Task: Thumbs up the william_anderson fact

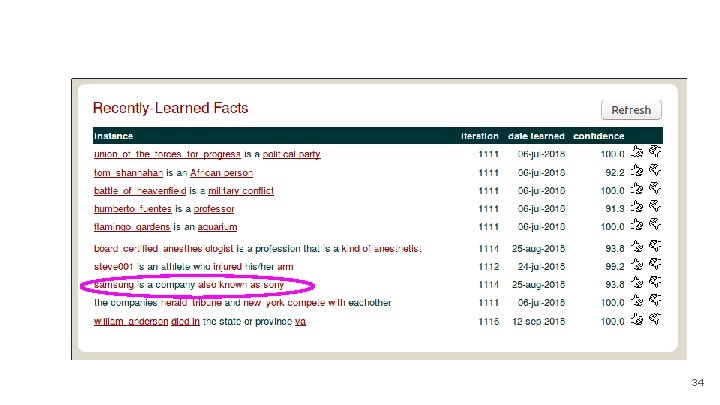Action: point(637,319)
